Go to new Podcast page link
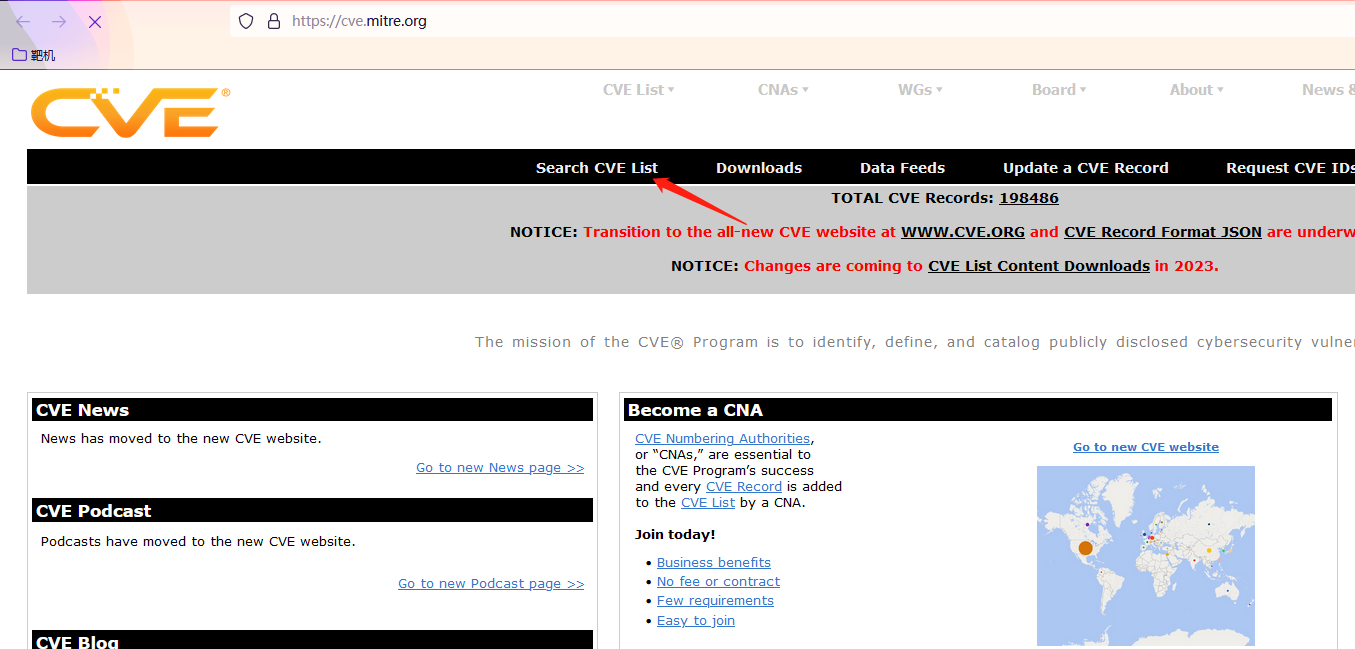The width and height of the screenshot is (1355, 649). click(491, 584)
